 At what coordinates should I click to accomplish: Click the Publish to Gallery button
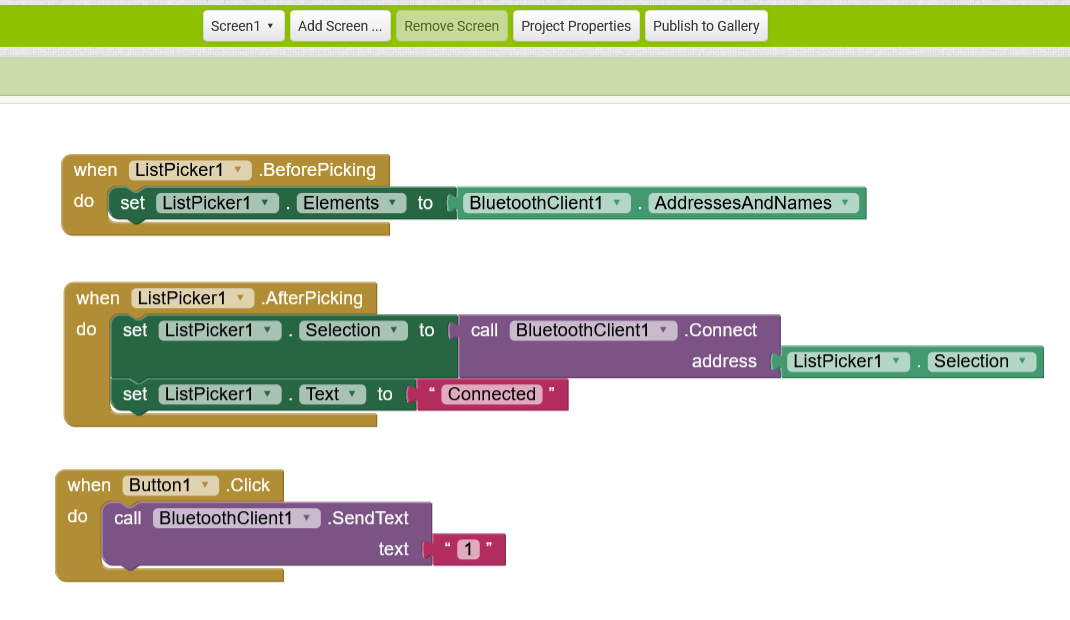click(706, 25)
